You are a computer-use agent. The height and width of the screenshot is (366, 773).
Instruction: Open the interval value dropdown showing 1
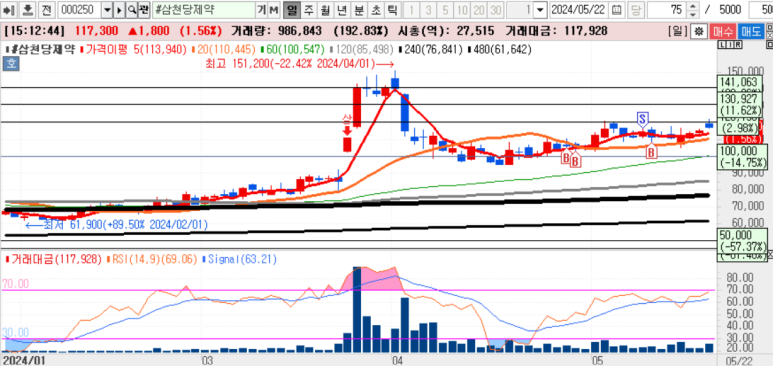(540, 9)
